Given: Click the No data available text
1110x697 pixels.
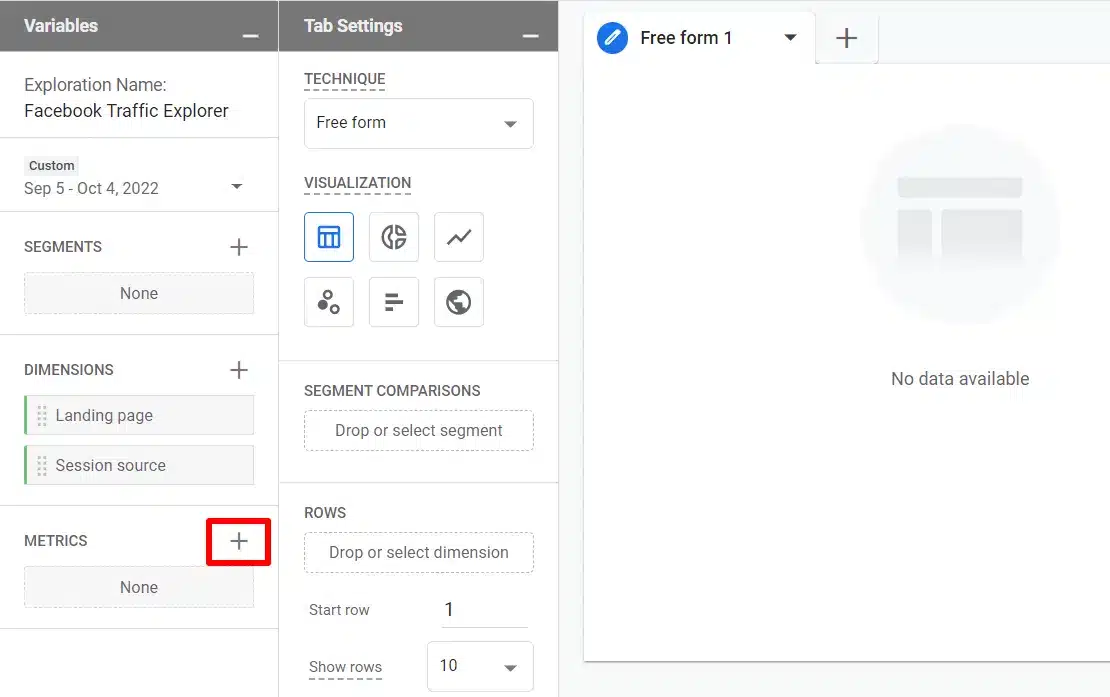Looking at the screenshot, I should [x=960, y=379].
